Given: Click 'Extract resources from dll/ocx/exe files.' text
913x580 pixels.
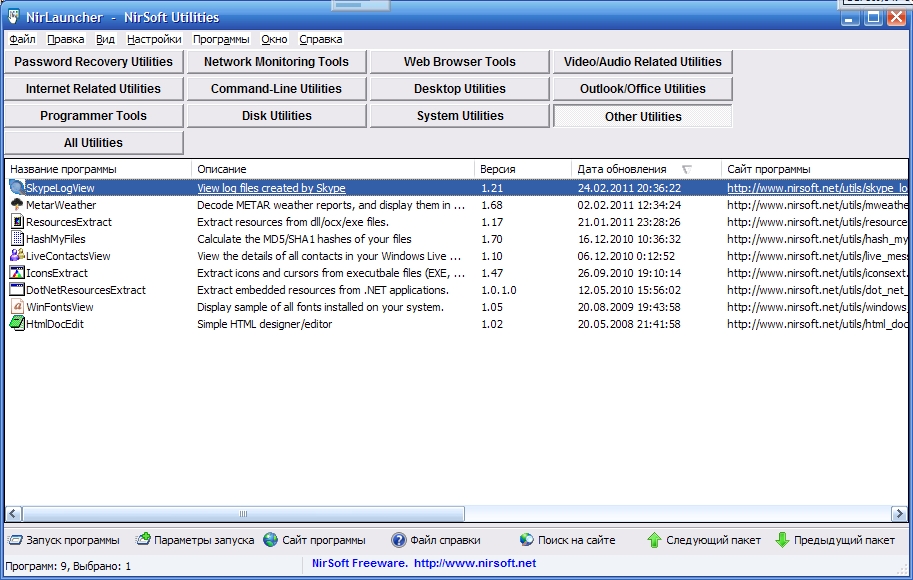Looking at the screenshot, I should pyautogui.click(x=293, y=222).
